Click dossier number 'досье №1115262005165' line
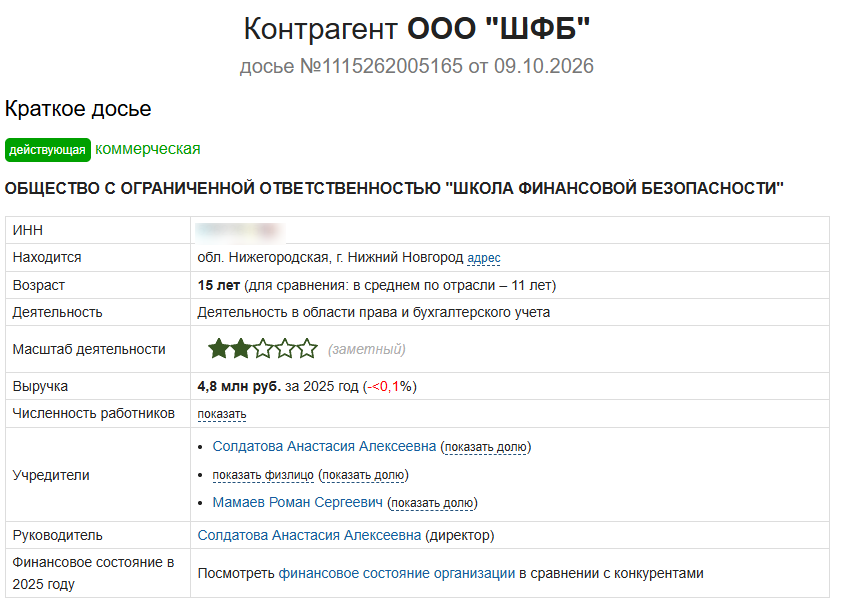The height and width of the screenshot is (611, 845). coord(417,66)
